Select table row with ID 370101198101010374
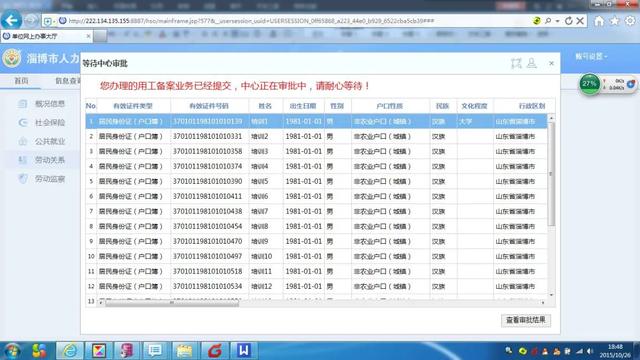640x360 pixels. pos(316,167)
